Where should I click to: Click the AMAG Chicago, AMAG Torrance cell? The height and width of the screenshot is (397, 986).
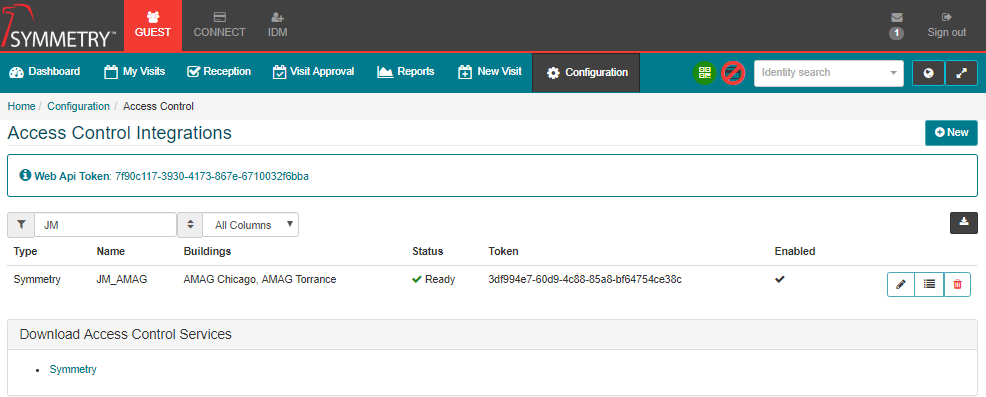(260, 279)
